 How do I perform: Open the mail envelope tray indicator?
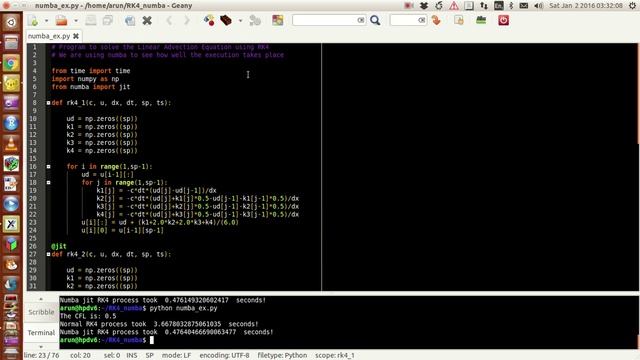pyautogui.click(x=524, y=6)
